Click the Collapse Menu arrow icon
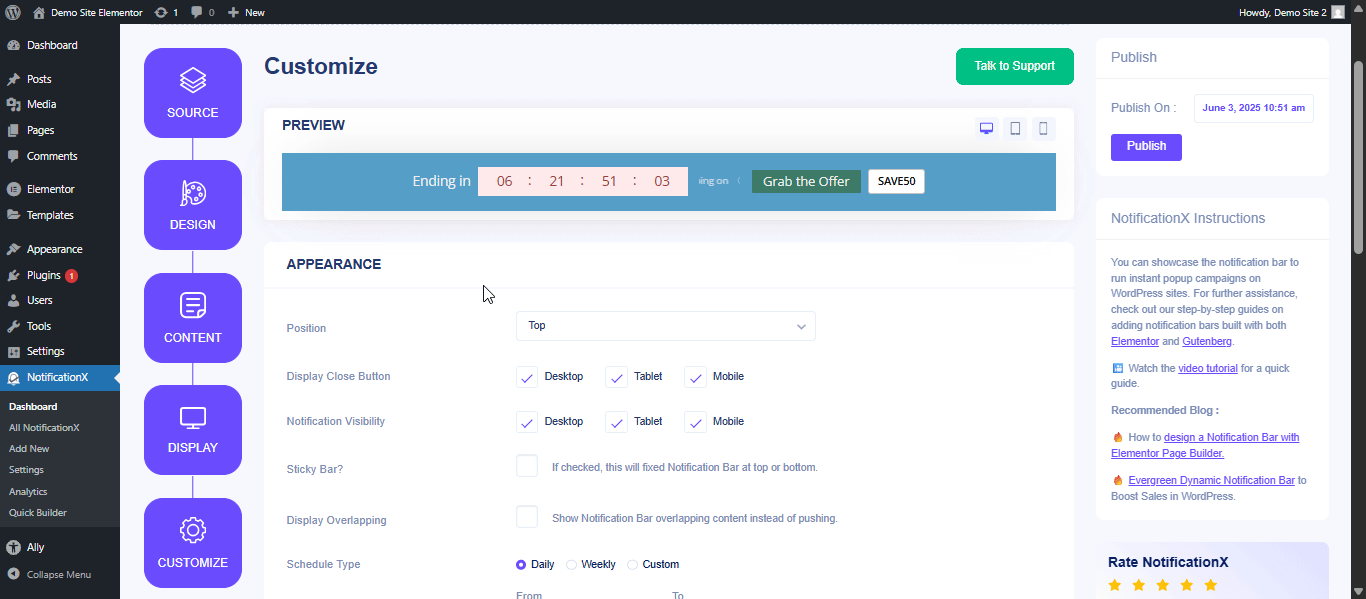This screenshot has height=599, width=1366. click(13, 574)
